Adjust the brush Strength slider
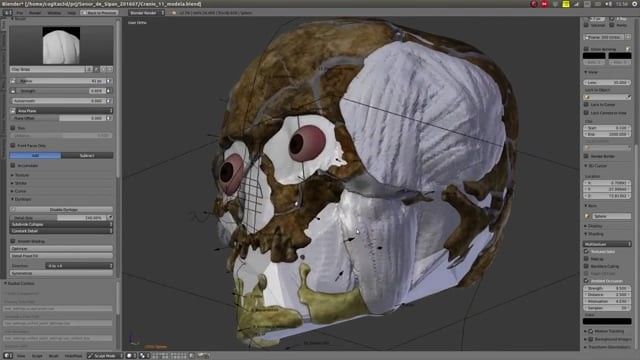This screenshot has height=360, width=640. [61, 91]
